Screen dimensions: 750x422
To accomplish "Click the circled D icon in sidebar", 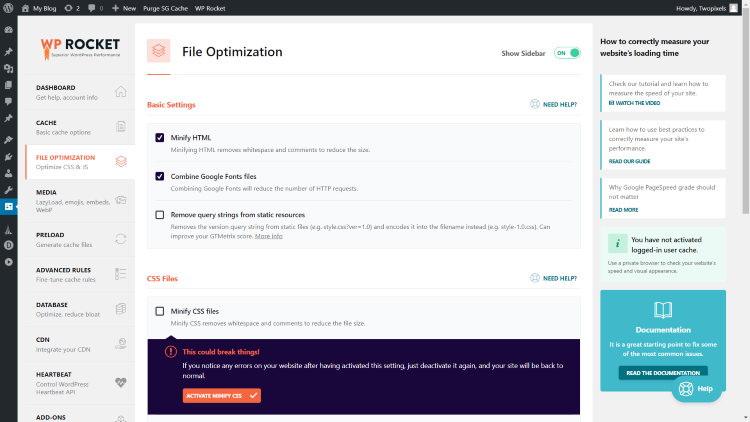I will pos(9,245).
